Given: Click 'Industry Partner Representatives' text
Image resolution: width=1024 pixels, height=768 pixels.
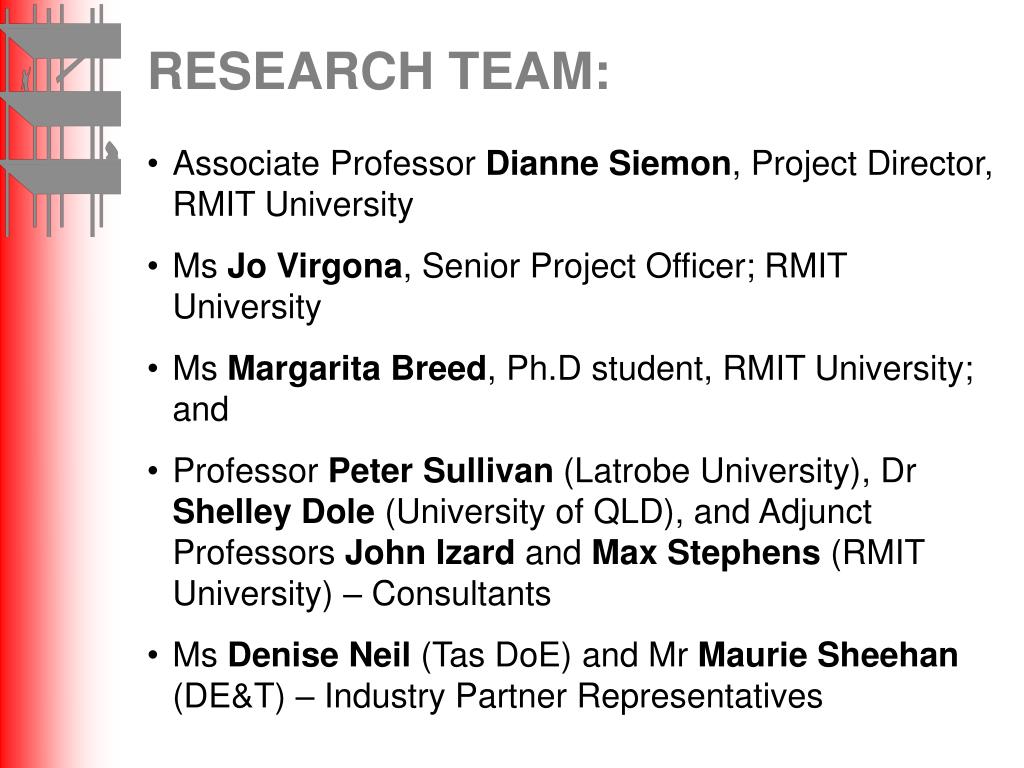Looking at the screenshot, I should [x=573, y=696].
